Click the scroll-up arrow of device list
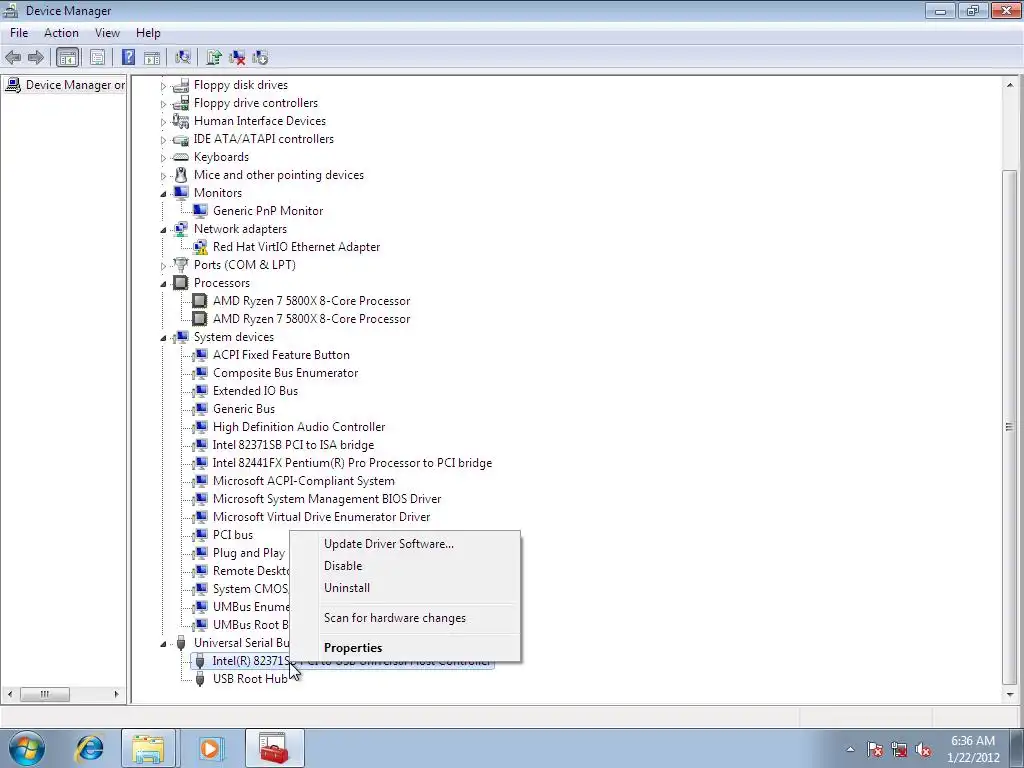 tap(1010, 86)
